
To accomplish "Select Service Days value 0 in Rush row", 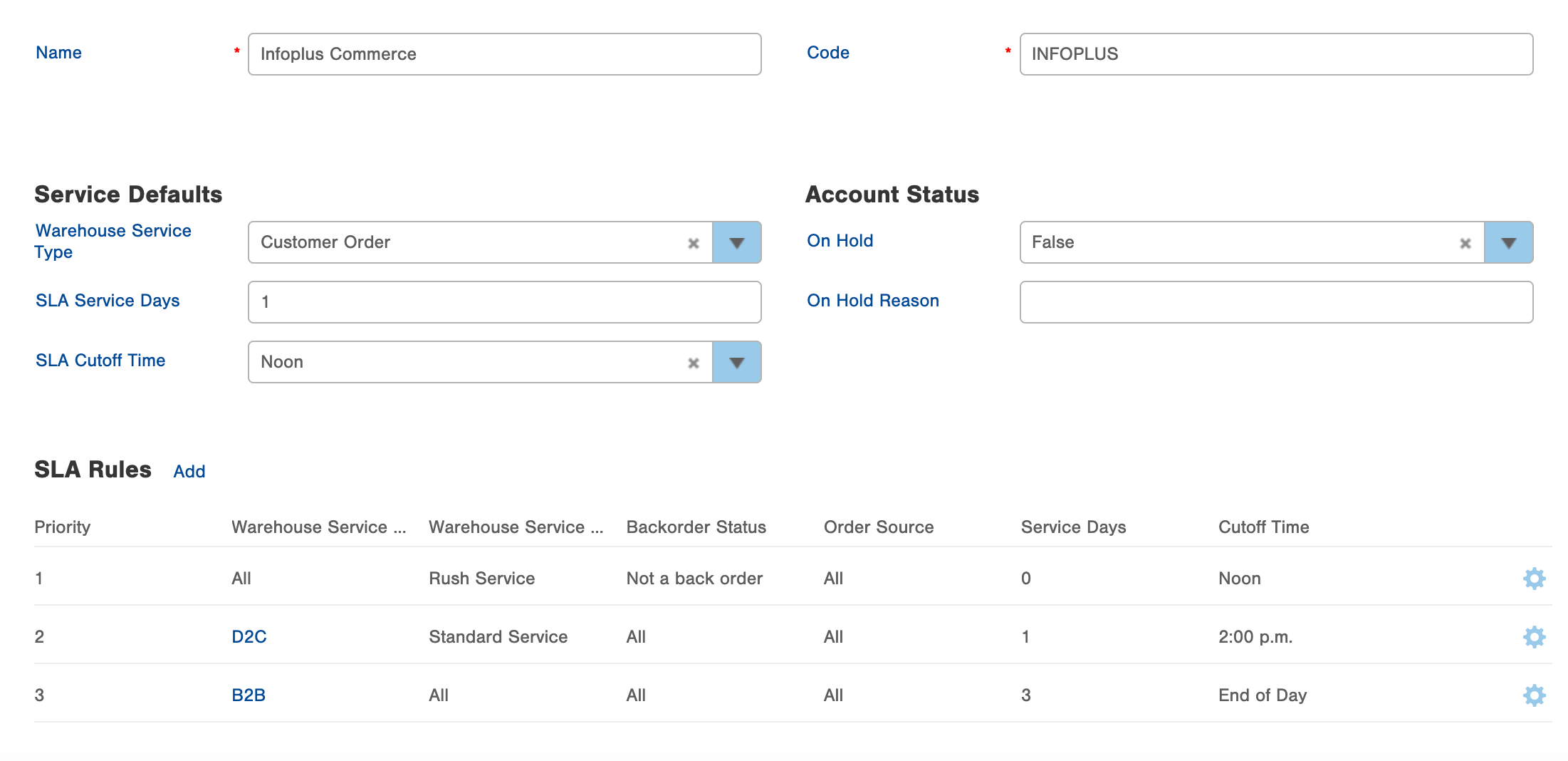I will pos(1026,579).
